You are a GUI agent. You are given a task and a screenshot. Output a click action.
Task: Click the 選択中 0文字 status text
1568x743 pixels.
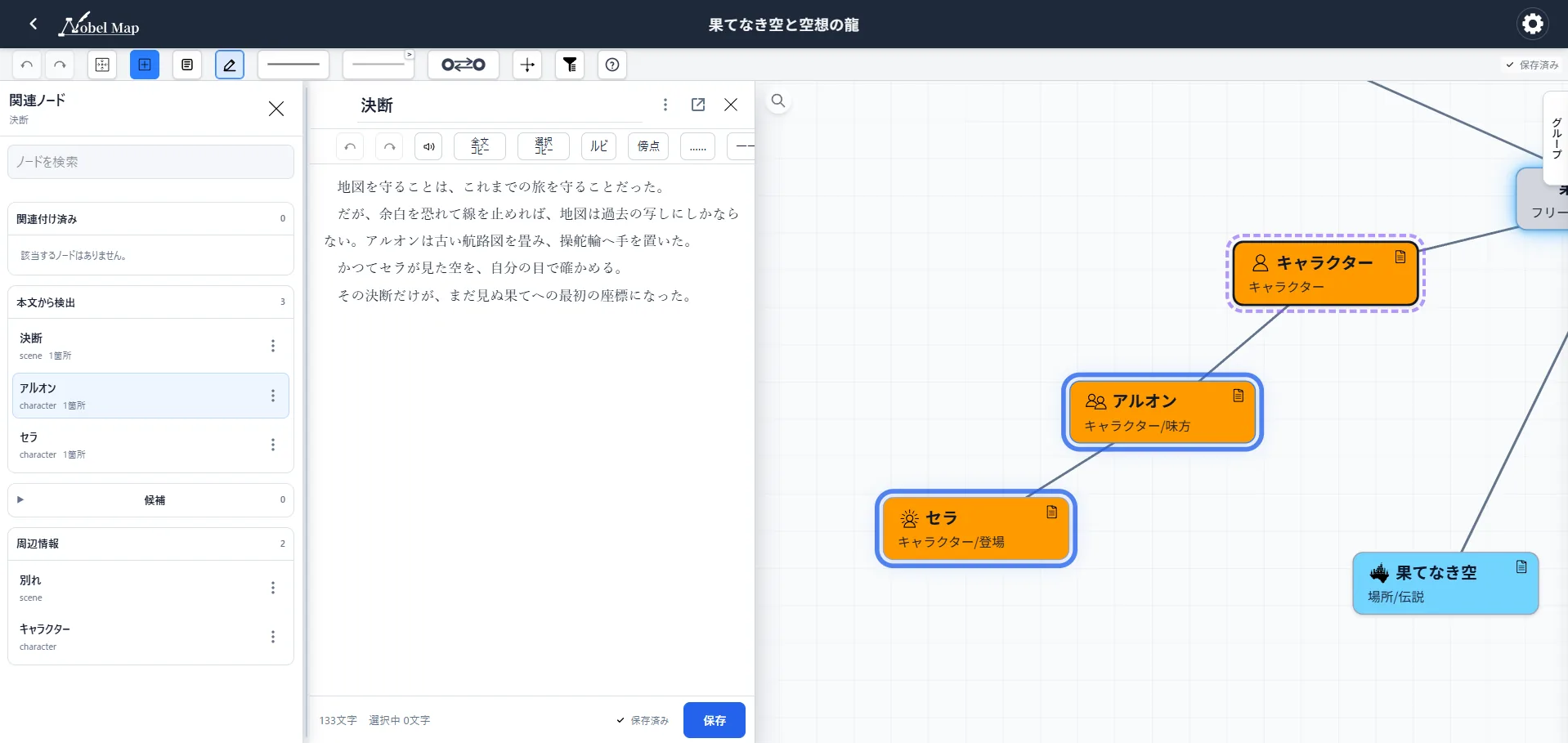399,720
